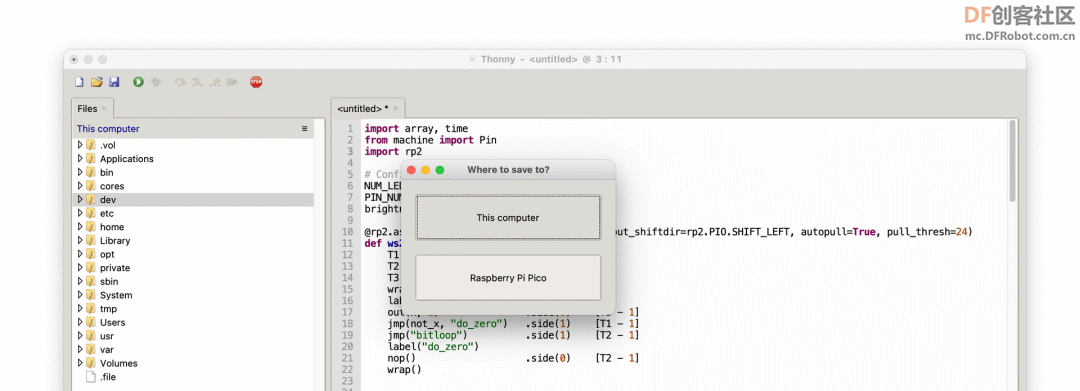
Task: Run the current script with the green play icon
Action: [138, 82]
